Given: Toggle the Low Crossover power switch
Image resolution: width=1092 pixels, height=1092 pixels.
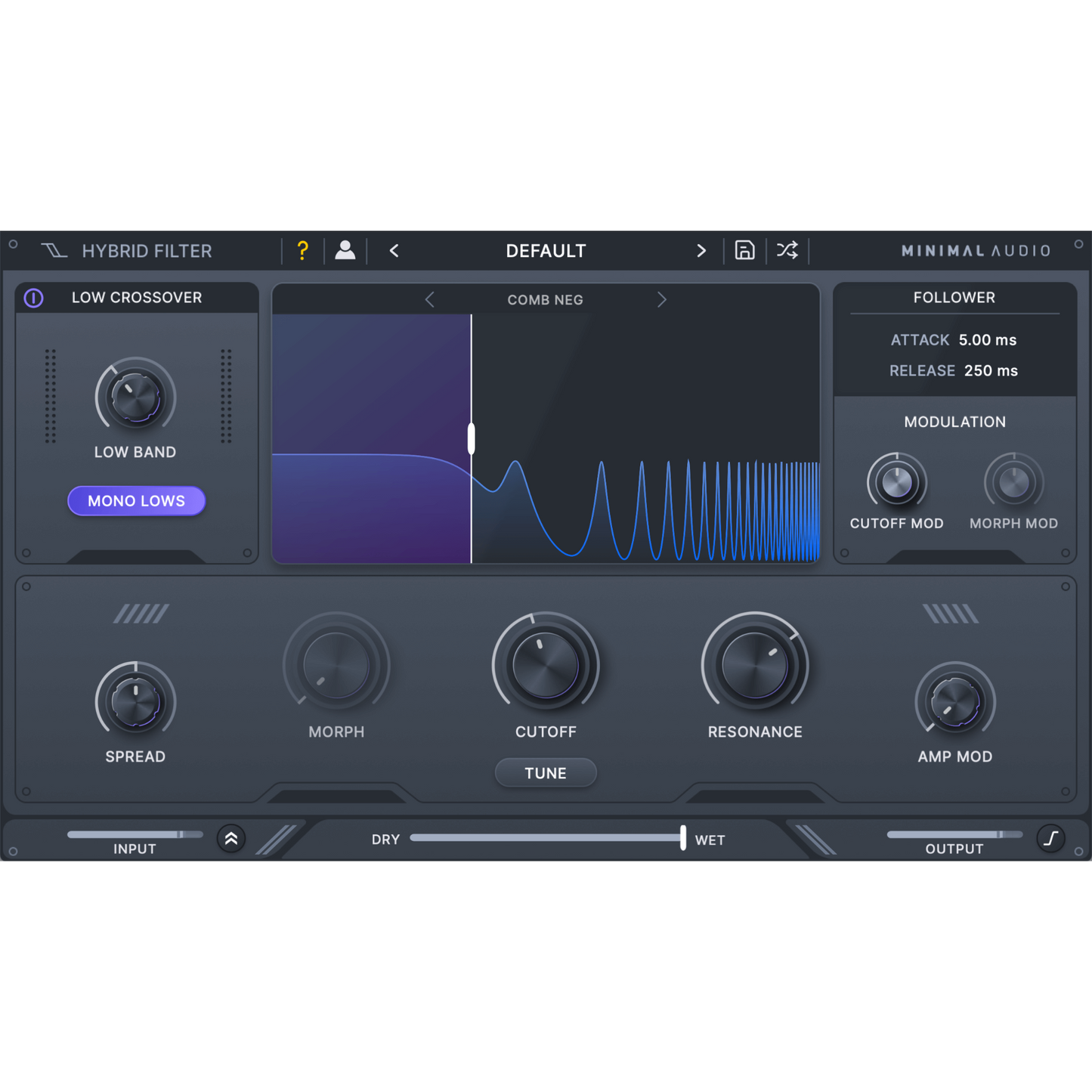Looking at the screenshot, I should [x=33, y=298].
